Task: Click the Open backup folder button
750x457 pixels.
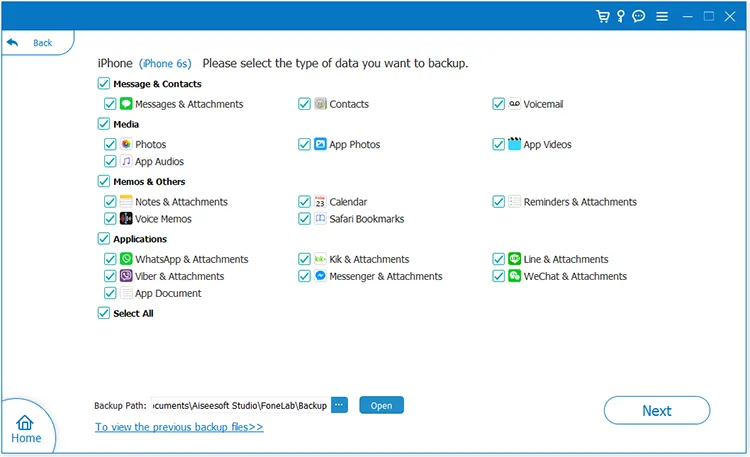Action: tap(381, 405)
